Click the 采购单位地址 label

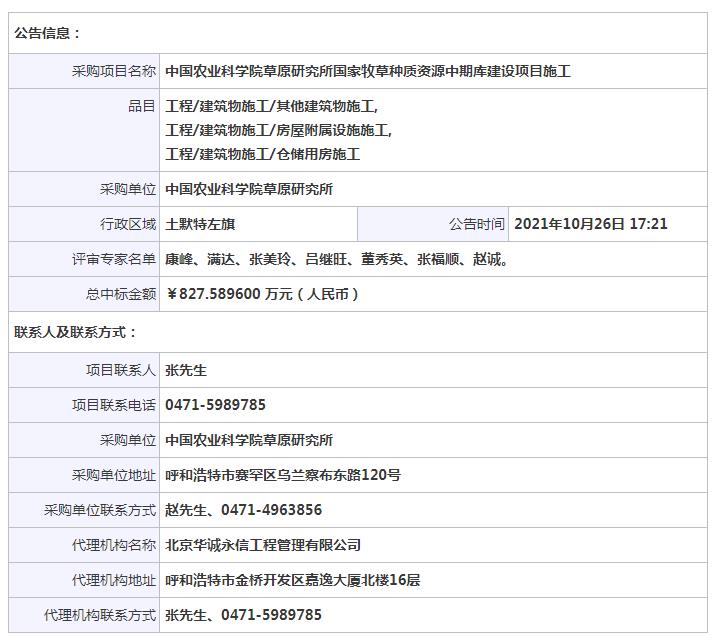[114, 475]
